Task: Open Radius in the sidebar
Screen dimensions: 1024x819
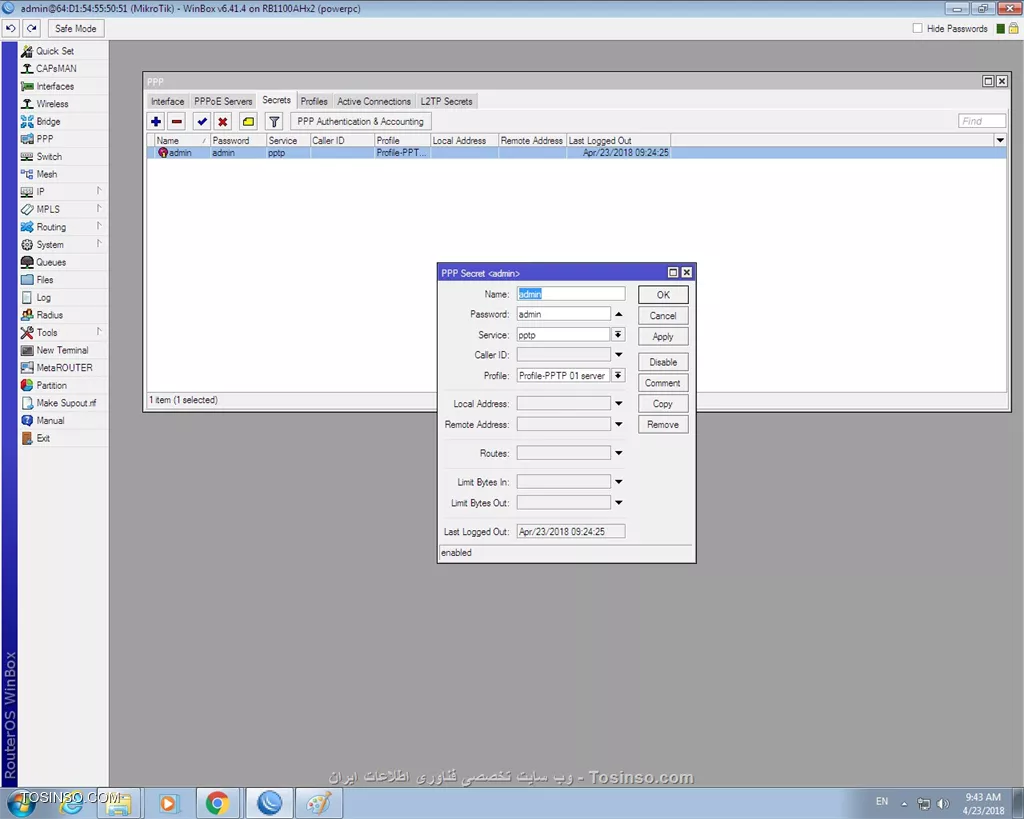Action: point(63,315)
